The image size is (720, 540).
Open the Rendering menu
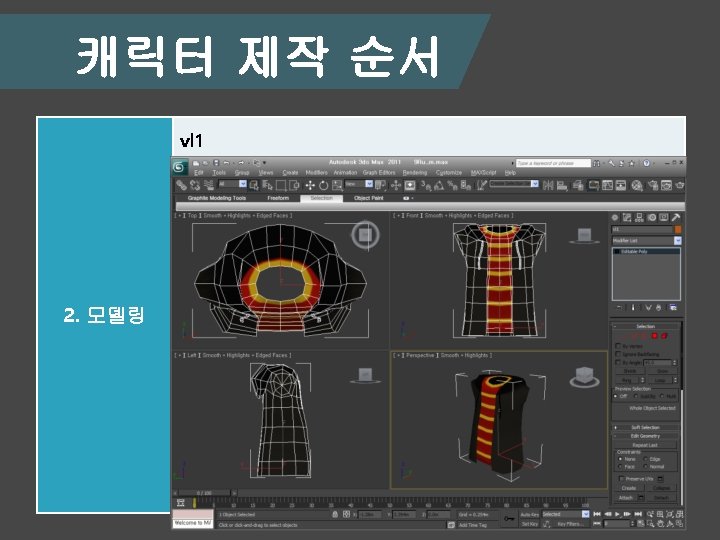415,173
